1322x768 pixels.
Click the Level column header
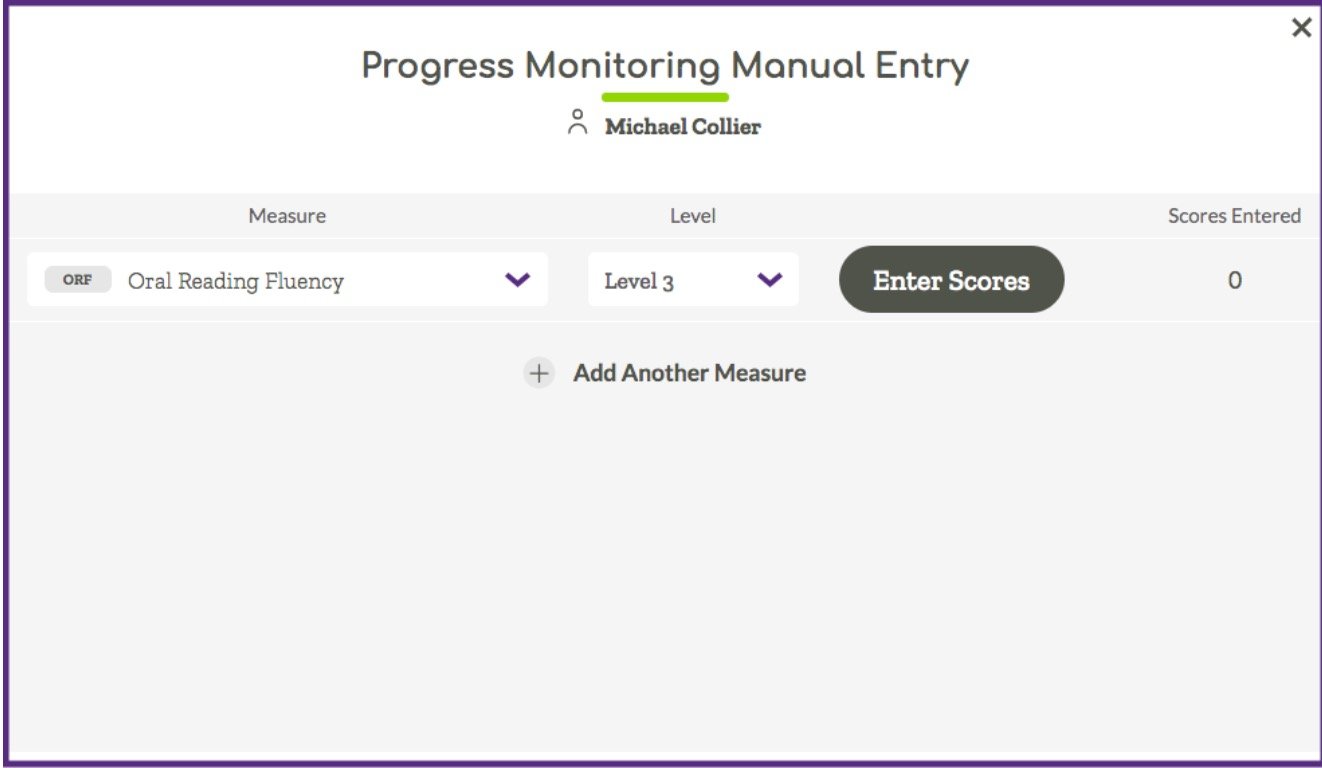[693, 215]
